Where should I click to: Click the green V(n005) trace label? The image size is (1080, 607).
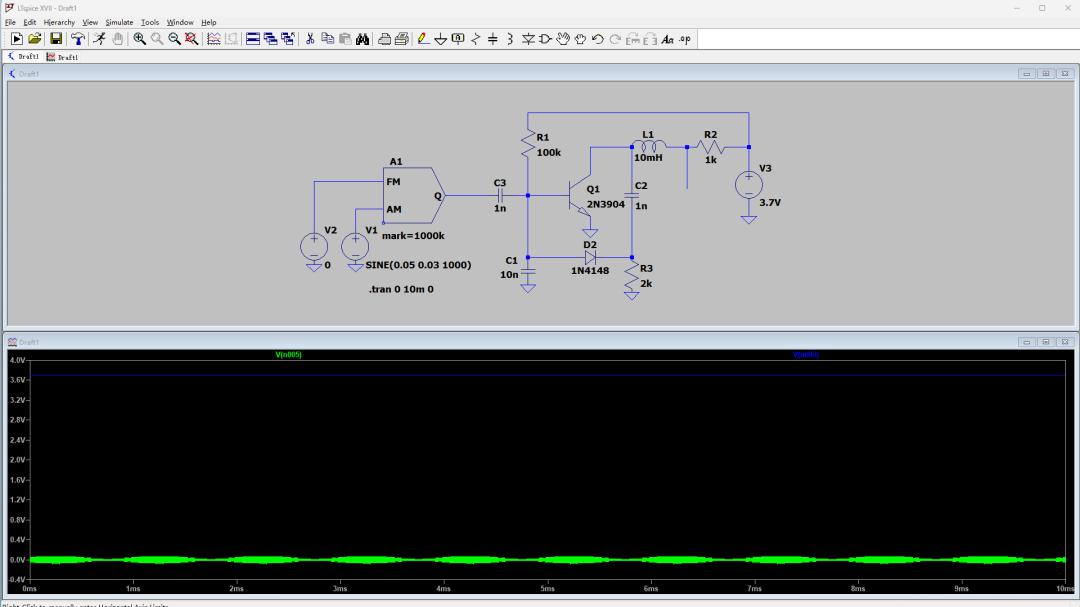click(288, 354)
